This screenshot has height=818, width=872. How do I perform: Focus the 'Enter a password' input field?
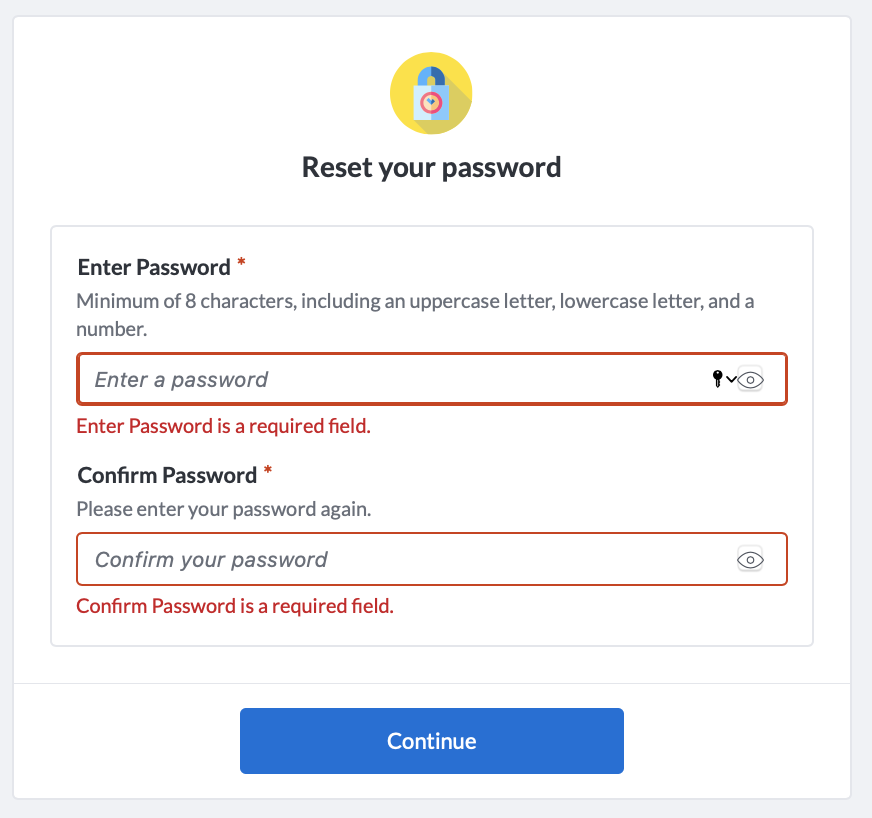[432, 379]
